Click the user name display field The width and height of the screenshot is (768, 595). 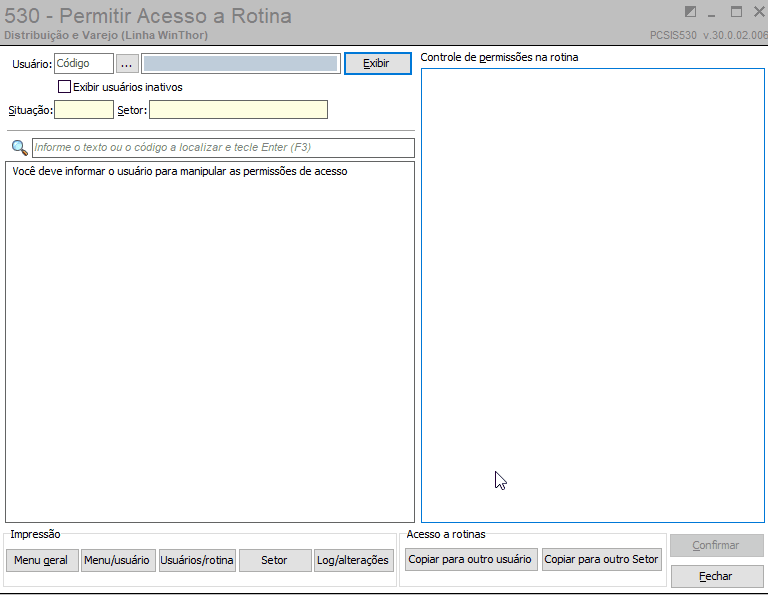241,64
